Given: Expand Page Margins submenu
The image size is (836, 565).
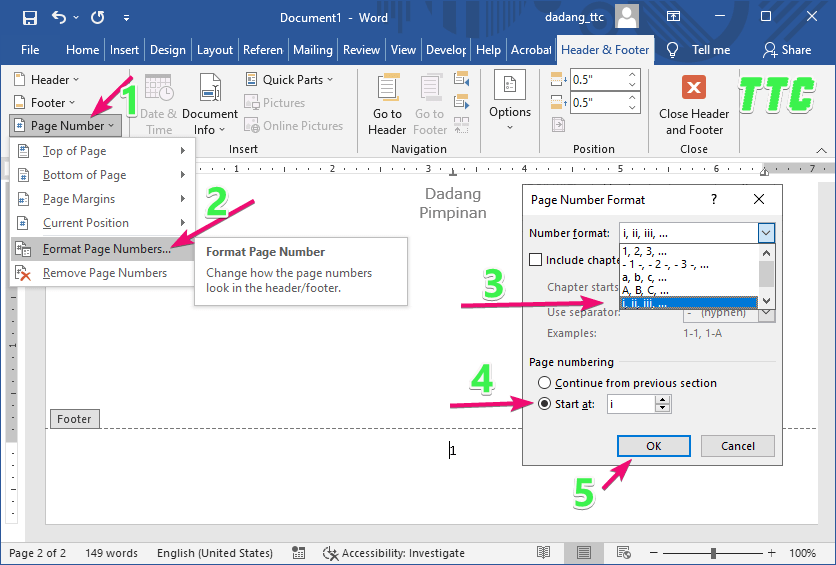Looking at the screenshot, I should pyautogui.click(x=102, y=199).
